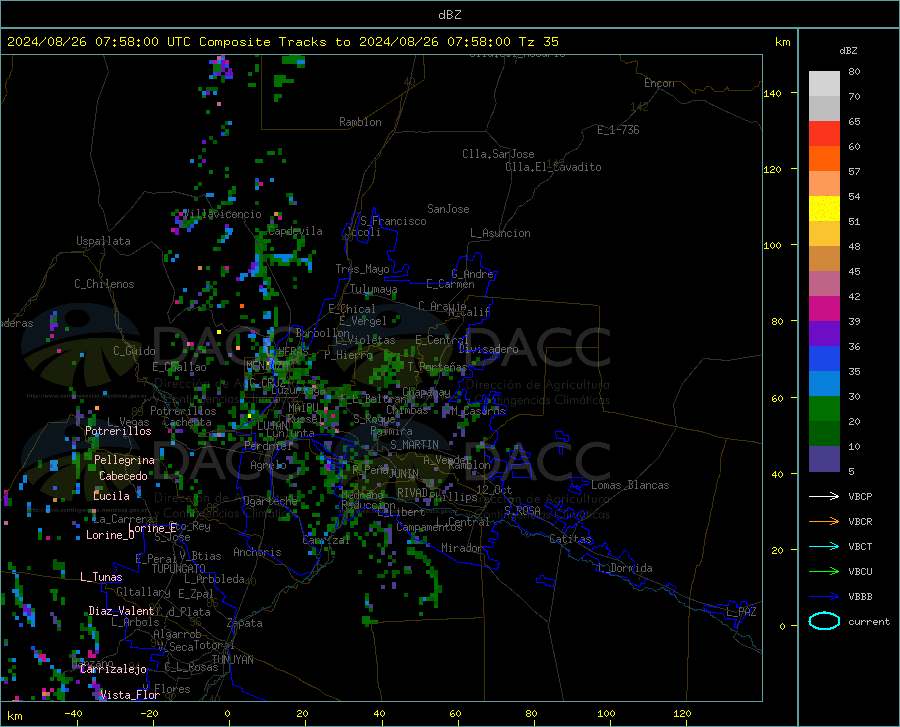The width and height of the screenshot is (900, 727).
Task: Click the 120 km x-axis tick label
Action: pyautogui.click(x=682, y=713)
